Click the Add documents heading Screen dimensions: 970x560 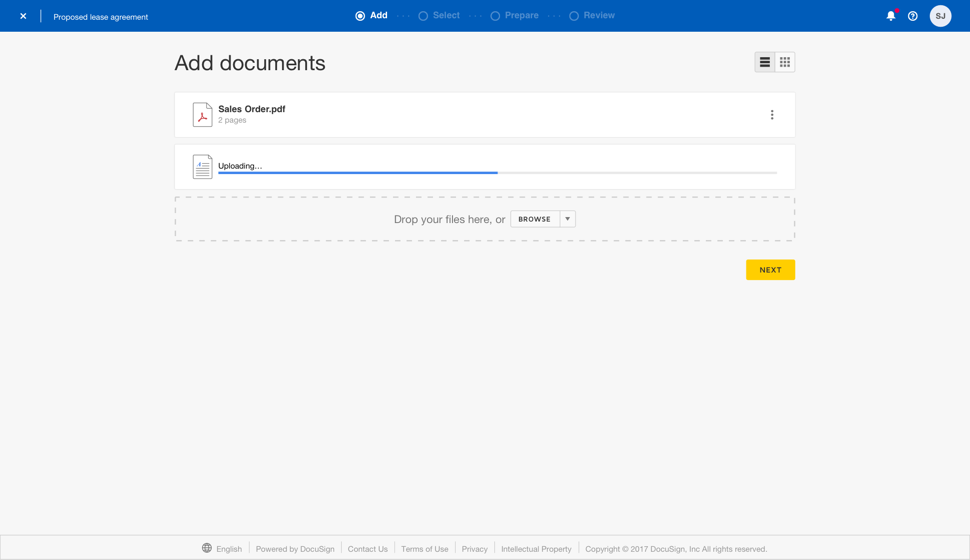pos(250,63)
